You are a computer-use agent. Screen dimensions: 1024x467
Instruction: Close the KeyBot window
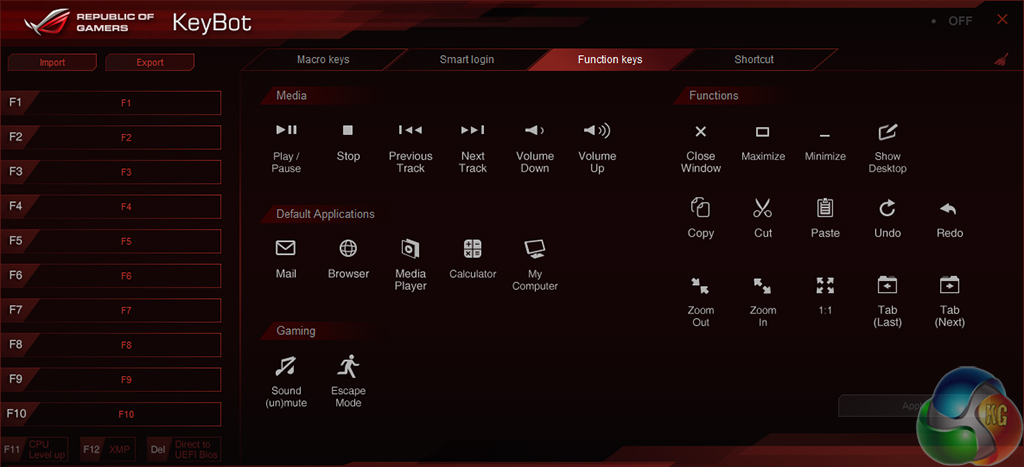pos(1002,20)
